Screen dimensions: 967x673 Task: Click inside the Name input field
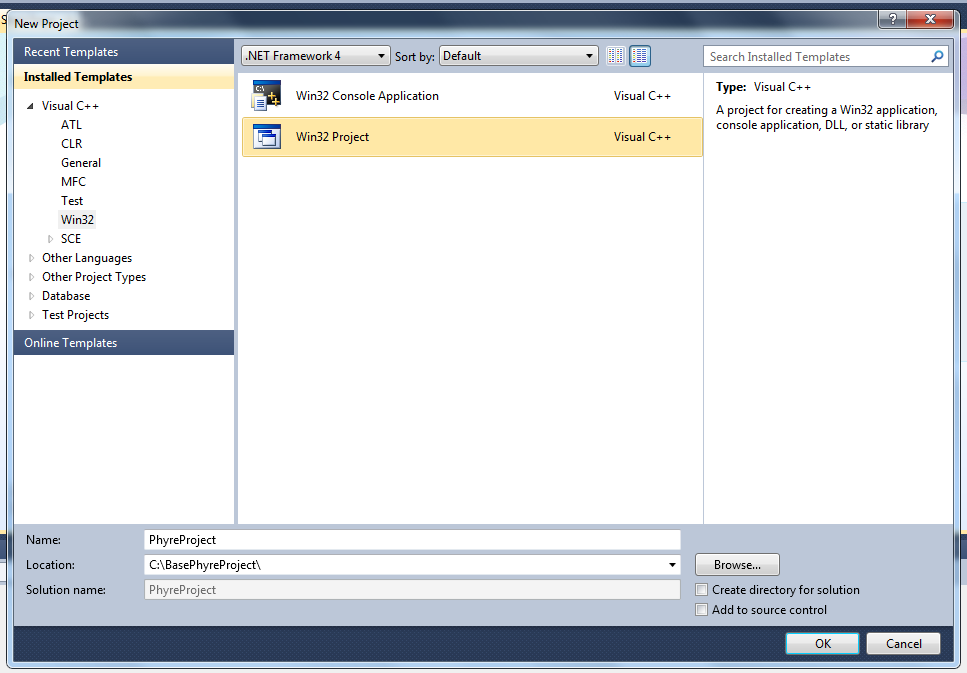[x=411, y=539]
